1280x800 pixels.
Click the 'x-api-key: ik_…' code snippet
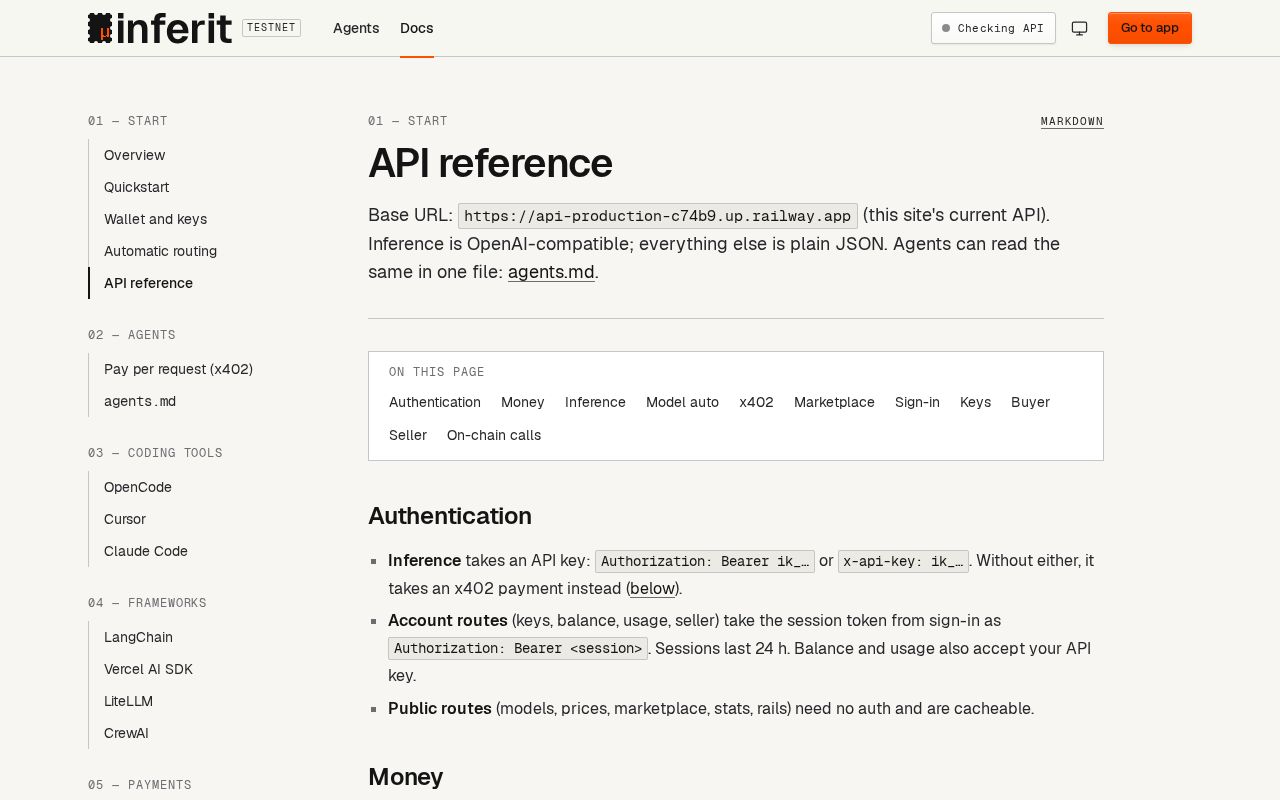903,561
